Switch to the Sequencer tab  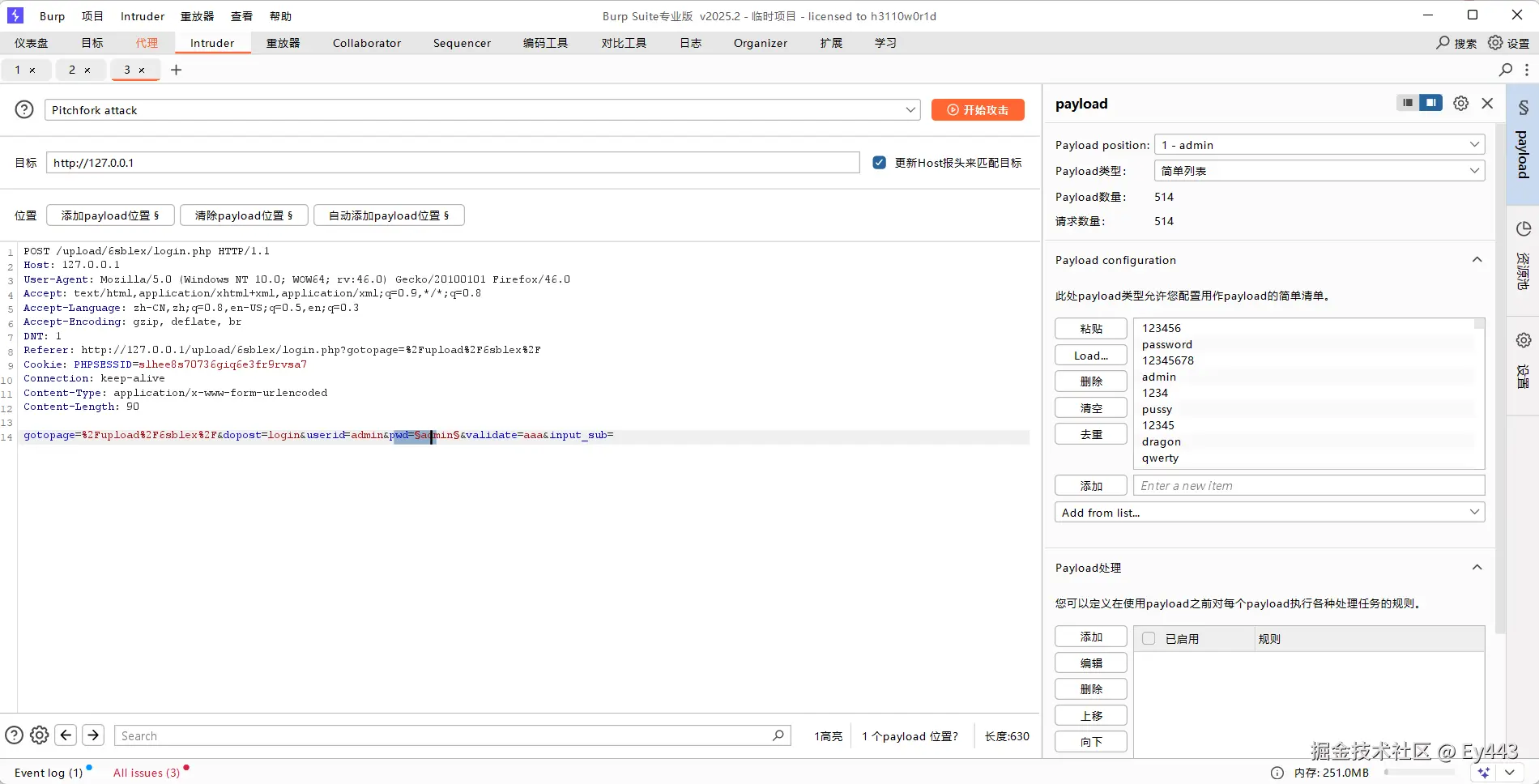(x=462, y=43)
